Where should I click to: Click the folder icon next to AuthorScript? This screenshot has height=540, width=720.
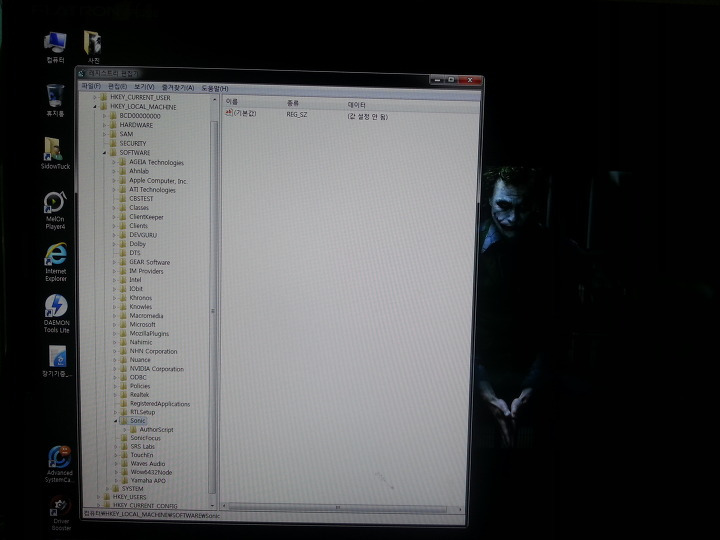(133, 429)
